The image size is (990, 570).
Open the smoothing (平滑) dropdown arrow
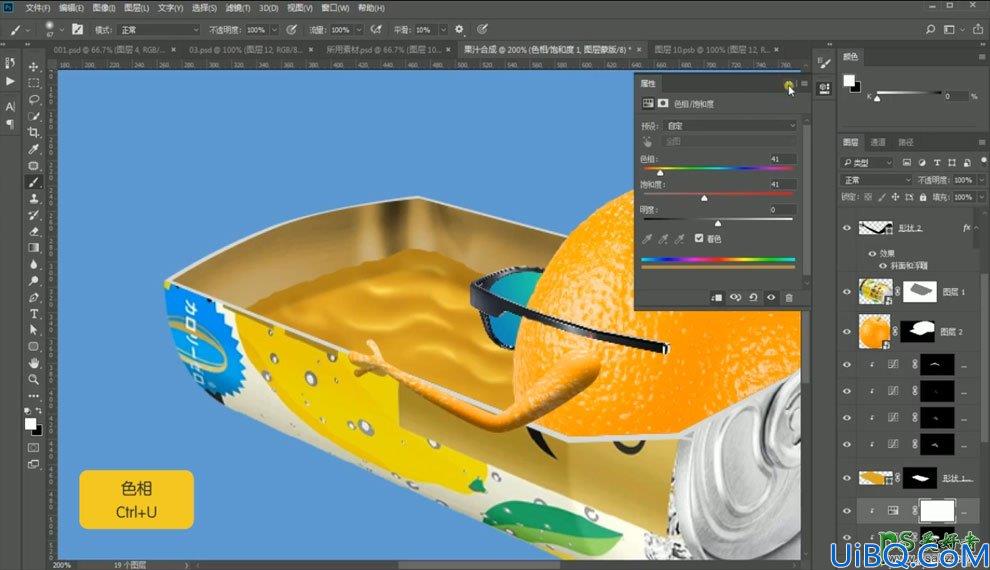pyautogui.click(x=443, y=30)
